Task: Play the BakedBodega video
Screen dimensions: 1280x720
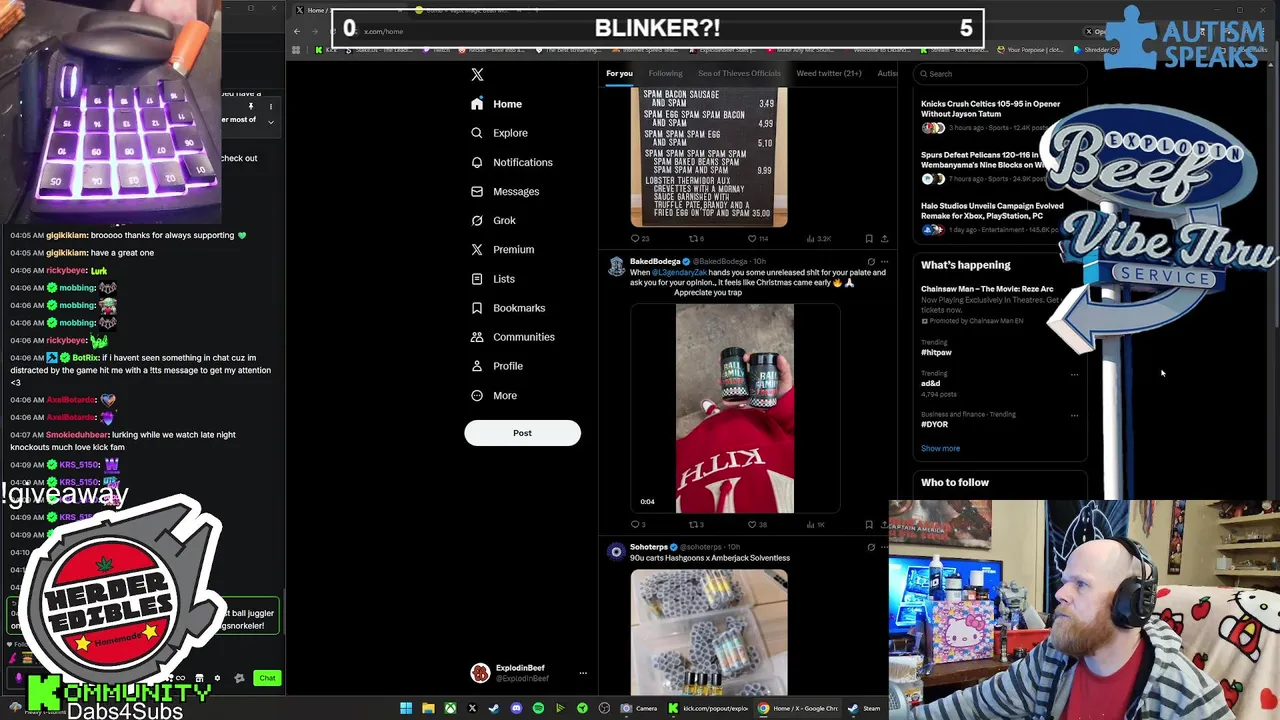Action: pos(735,408)
